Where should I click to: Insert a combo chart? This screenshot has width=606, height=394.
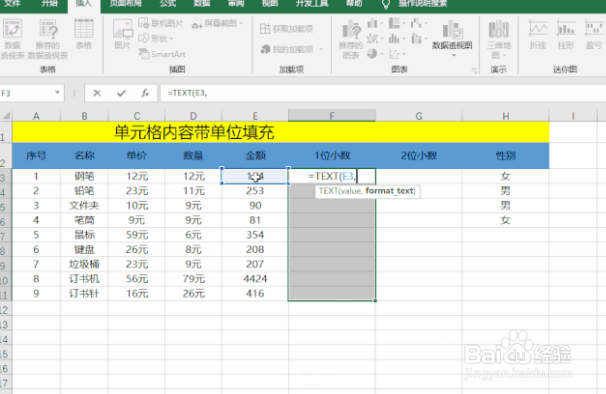coord(419,39)
